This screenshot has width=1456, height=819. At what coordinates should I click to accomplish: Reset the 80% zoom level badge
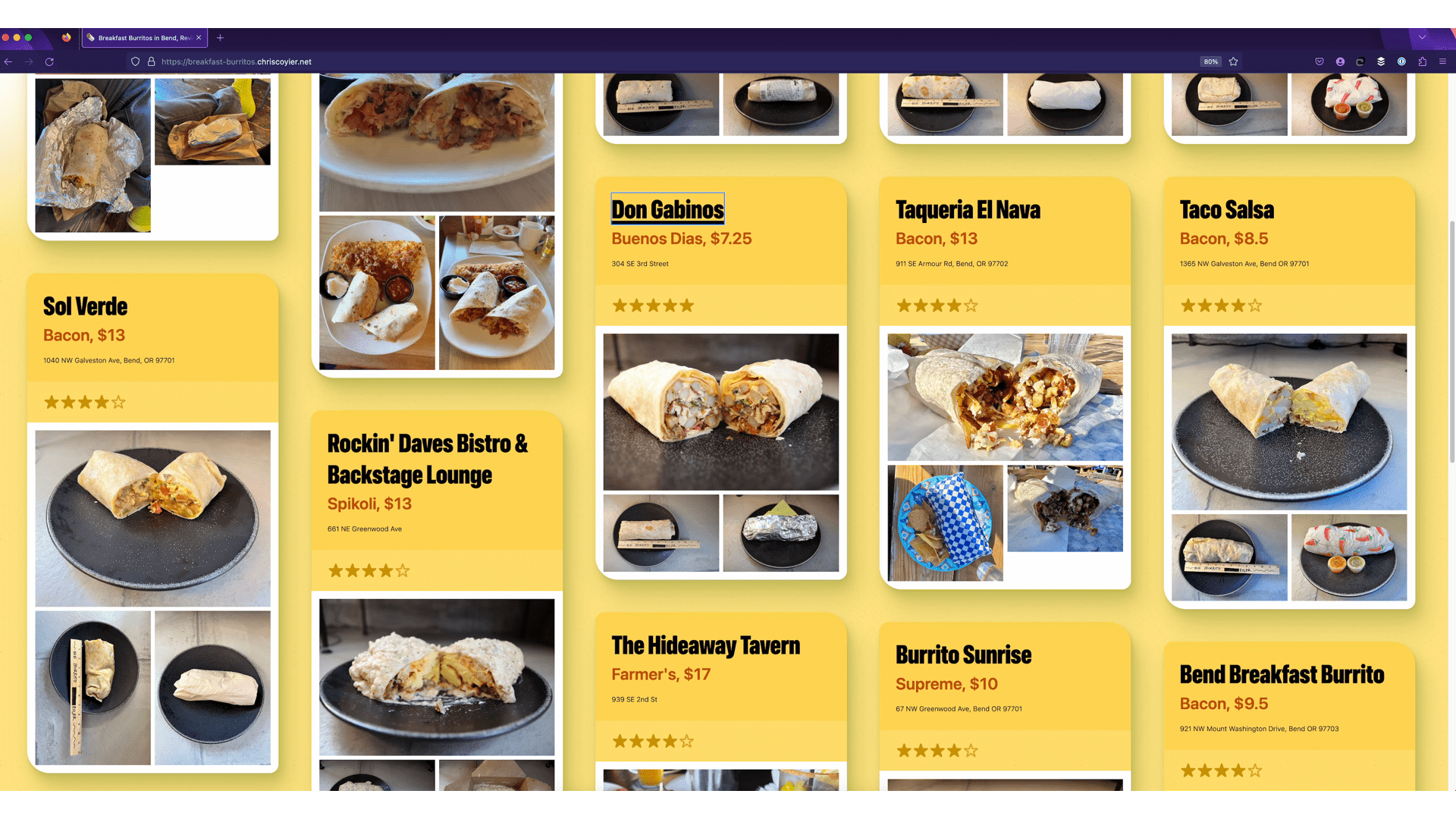(1210, 62)
